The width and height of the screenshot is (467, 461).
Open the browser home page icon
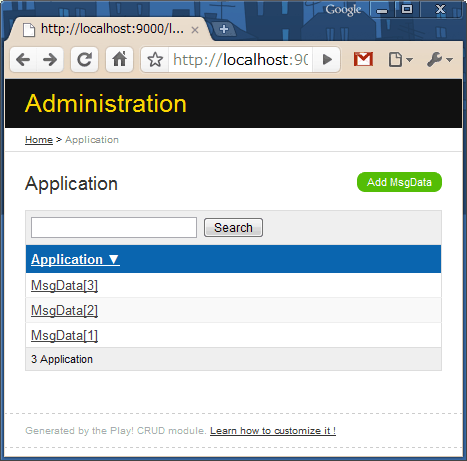click(119, 60)
